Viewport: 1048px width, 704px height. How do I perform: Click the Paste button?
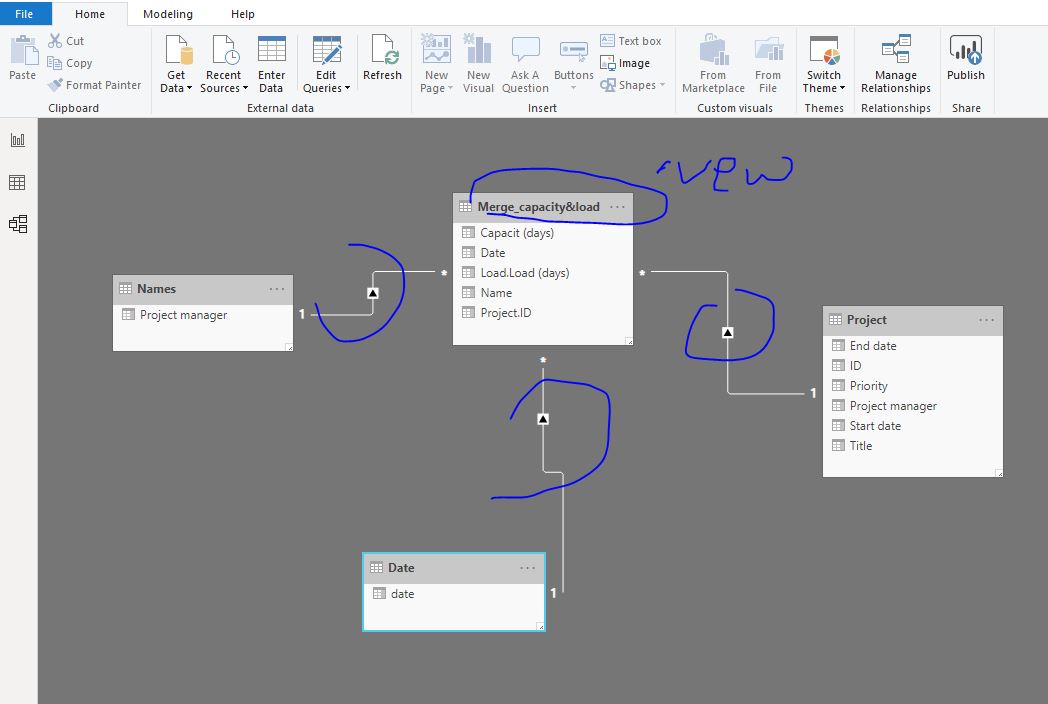(23, 59)
